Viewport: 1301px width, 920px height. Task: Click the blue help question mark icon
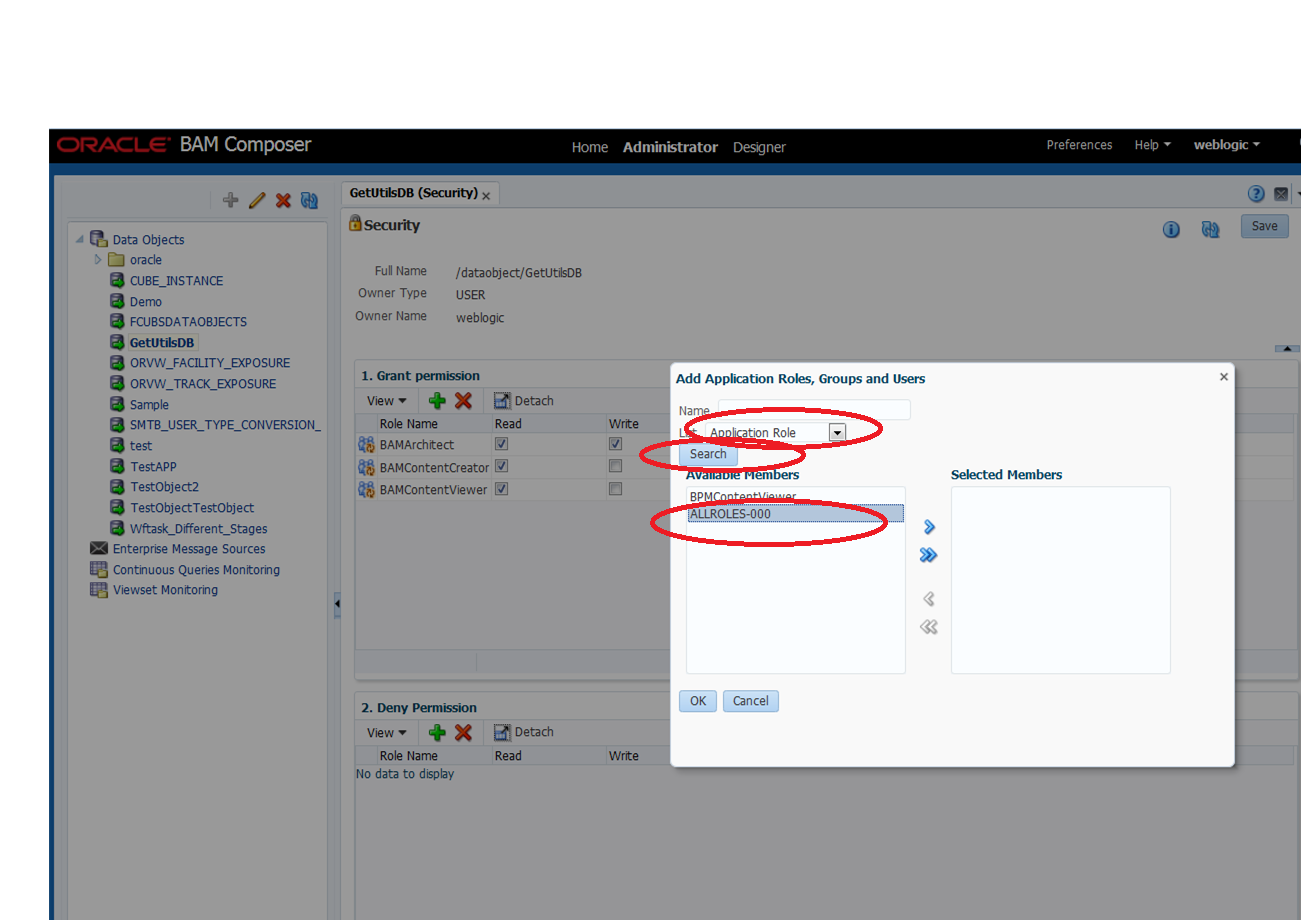(x=1256, y=194)
